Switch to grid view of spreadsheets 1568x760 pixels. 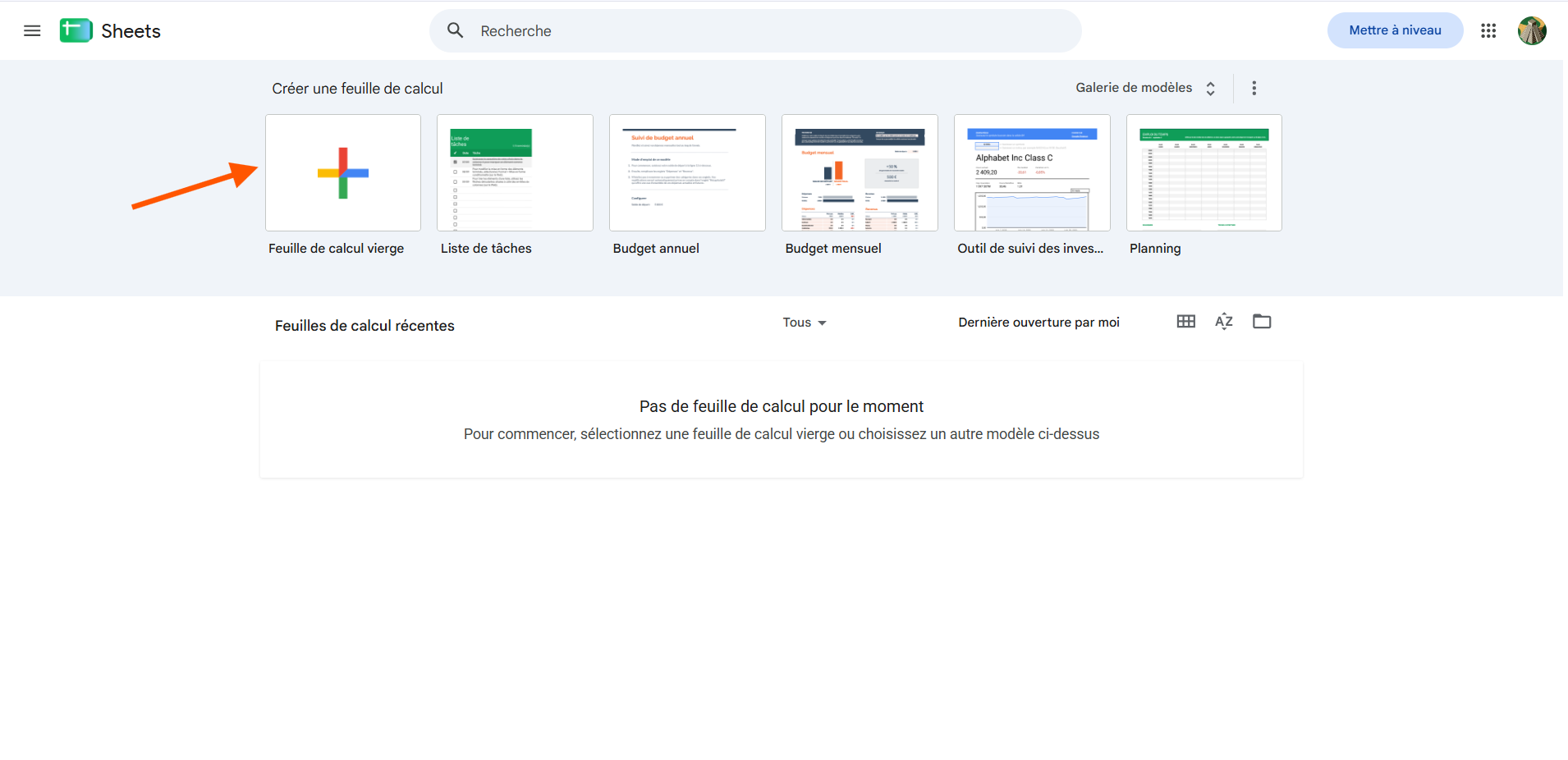point(1185,321)
